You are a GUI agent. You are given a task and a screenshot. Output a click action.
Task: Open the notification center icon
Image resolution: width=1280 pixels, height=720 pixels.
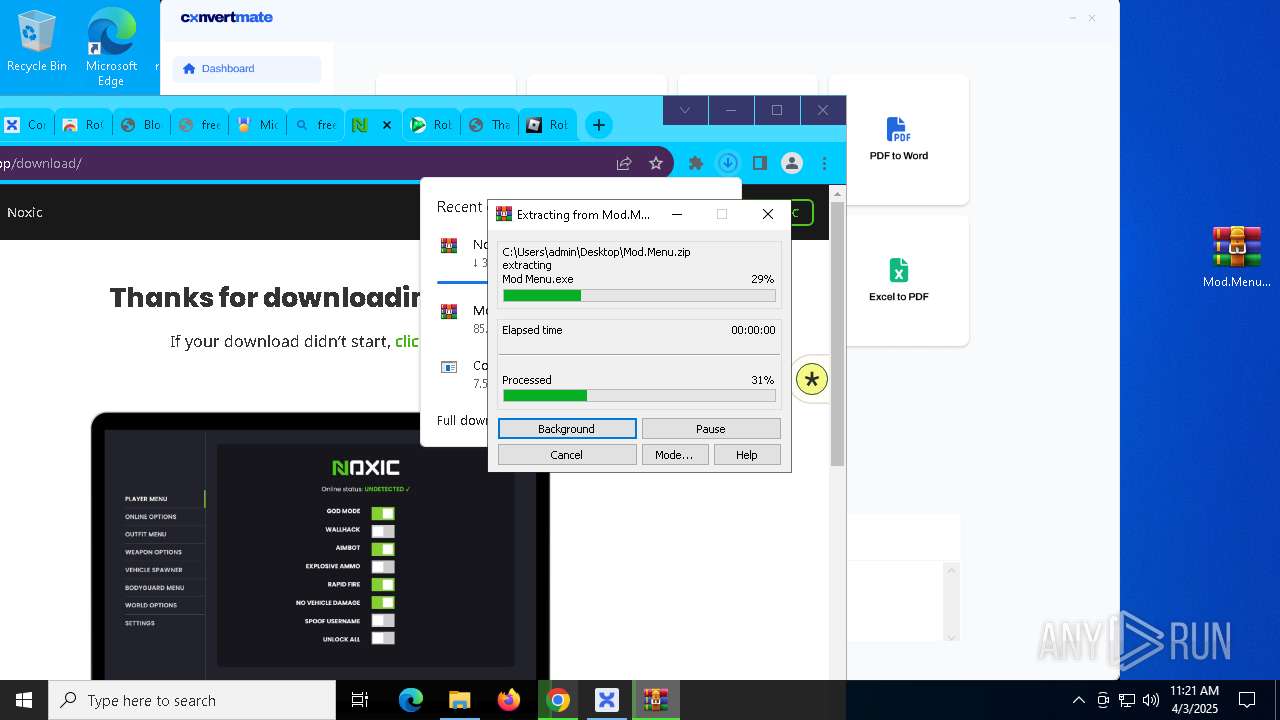pyautogui.click(x=1247, y=700)
